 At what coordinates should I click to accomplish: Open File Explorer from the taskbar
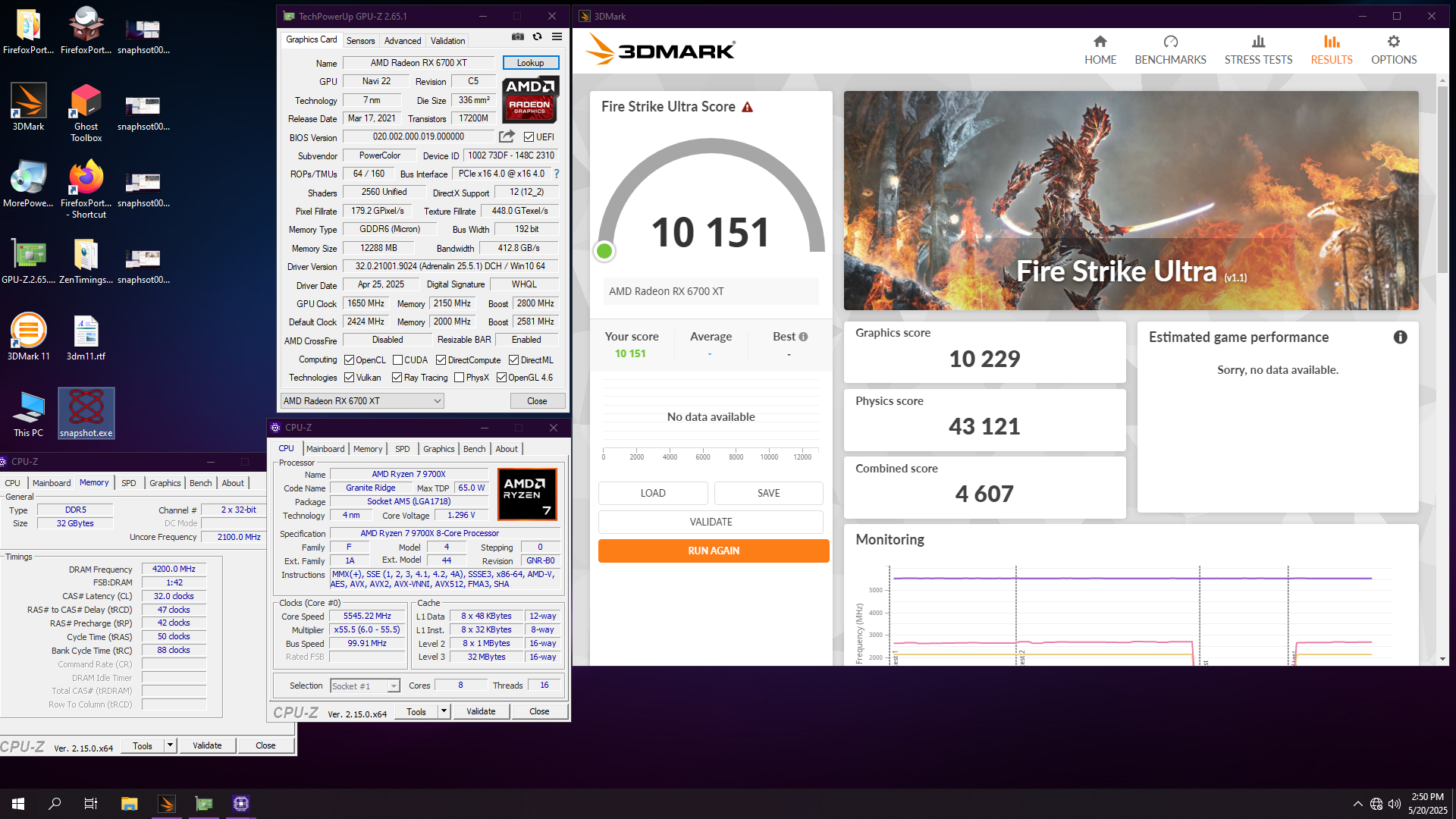129,804
